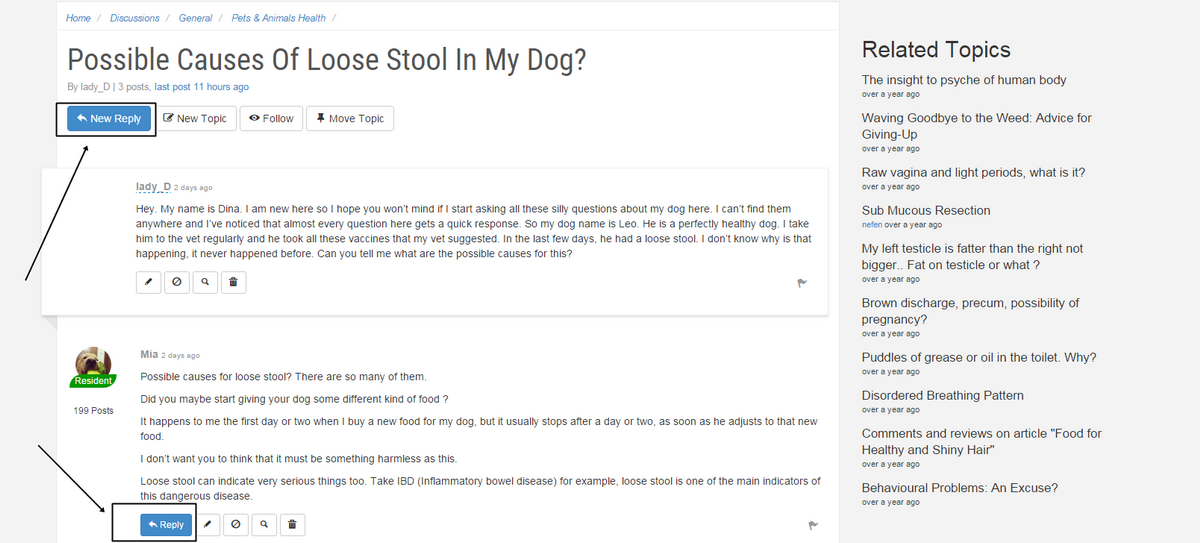Click the pencil edit icon under Mia's post
The height and width of the screenshot is (543, 1200).
207,524
